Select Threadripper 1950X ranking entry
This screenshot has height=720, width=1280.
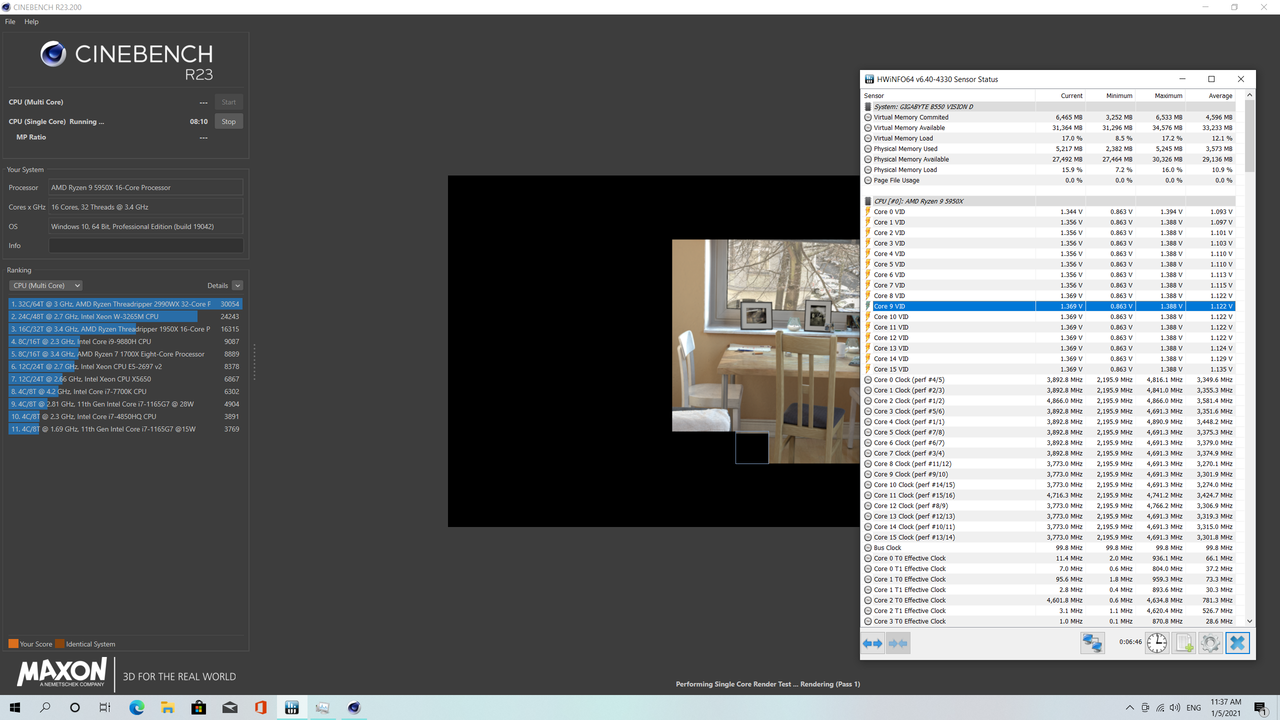point(125,329)
